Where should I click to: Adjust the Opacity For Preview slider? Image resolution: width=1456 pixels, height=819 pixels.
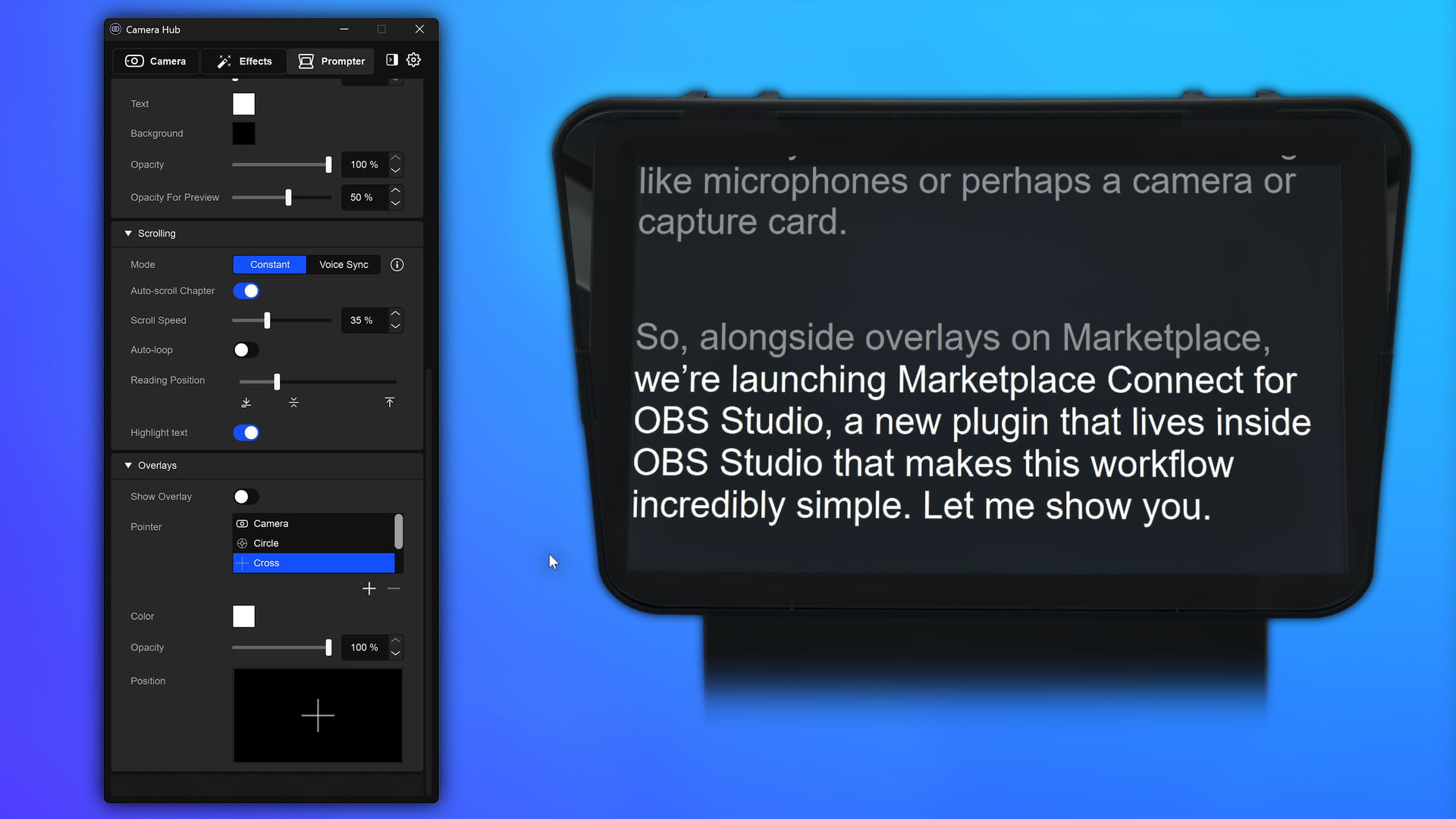click(282, 197)
